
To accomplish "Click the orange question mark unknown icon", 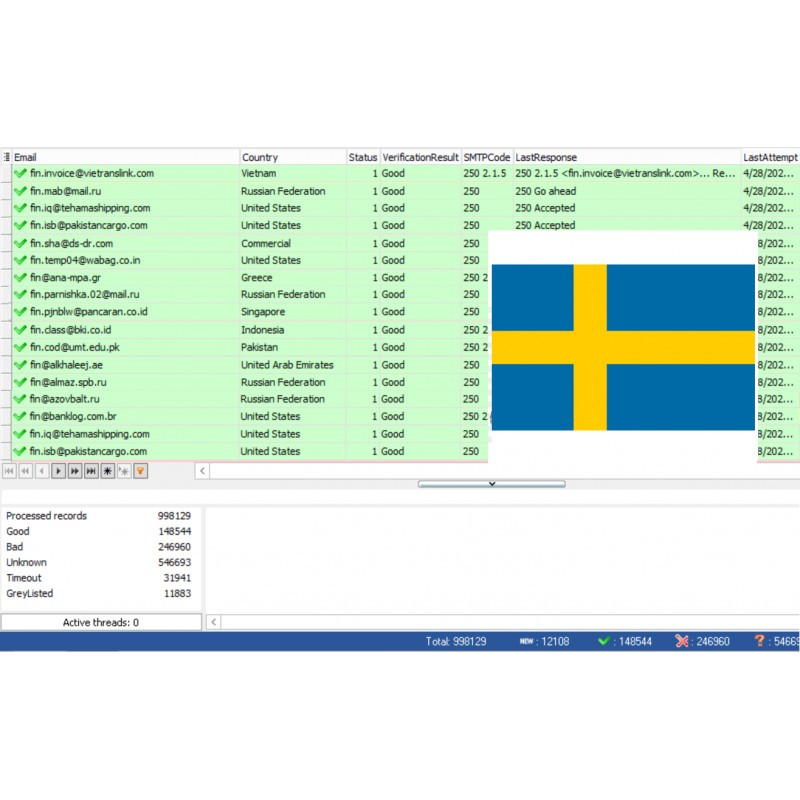I will click(760, 641).
